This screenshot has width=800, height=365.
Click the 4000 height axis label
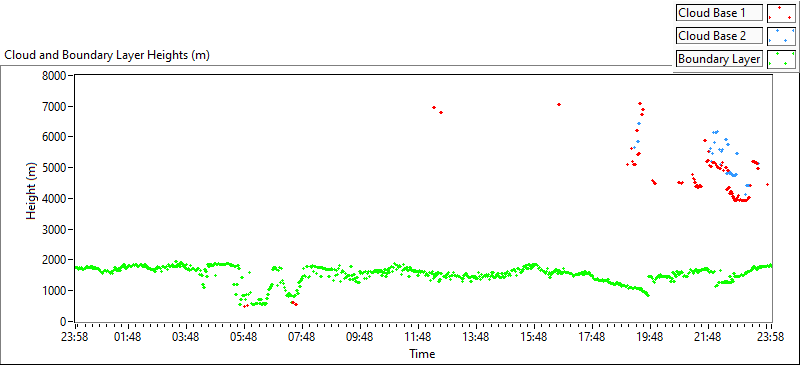point(58,199)
